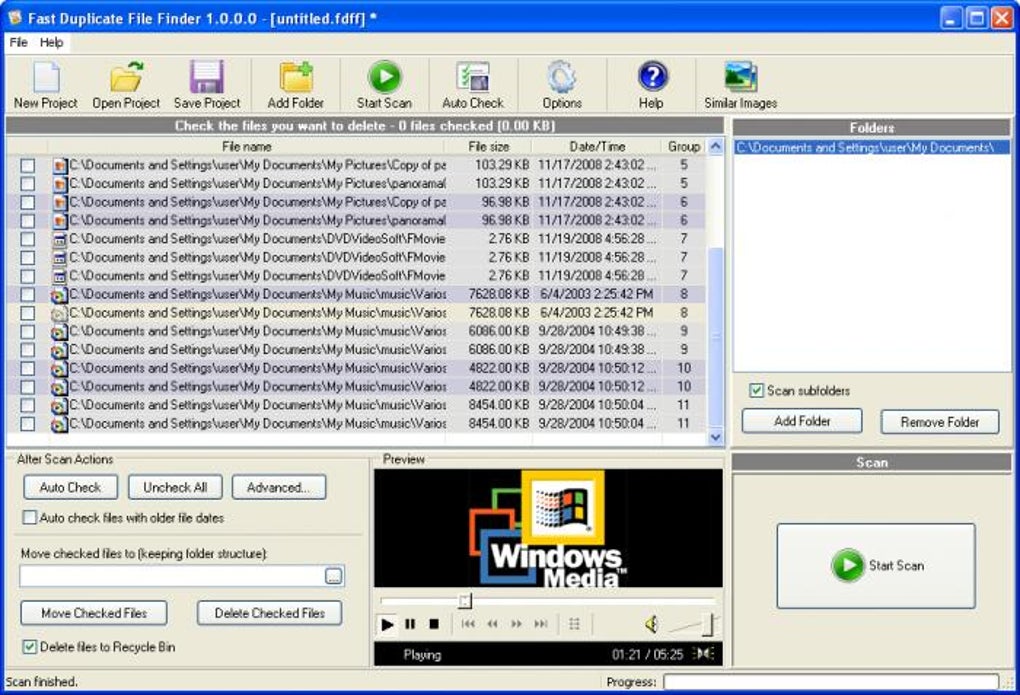Click the Delete Checked Files button
This screenshot has width=1020, height=695.
(269, 613)
